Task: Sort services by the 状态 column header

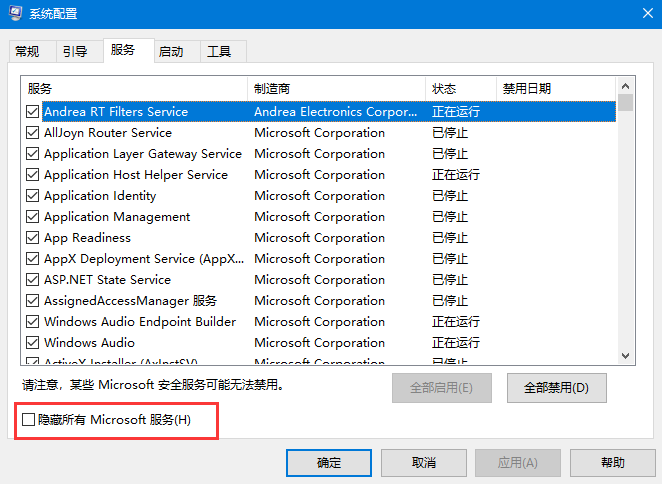Action: (x=460, y=89)
